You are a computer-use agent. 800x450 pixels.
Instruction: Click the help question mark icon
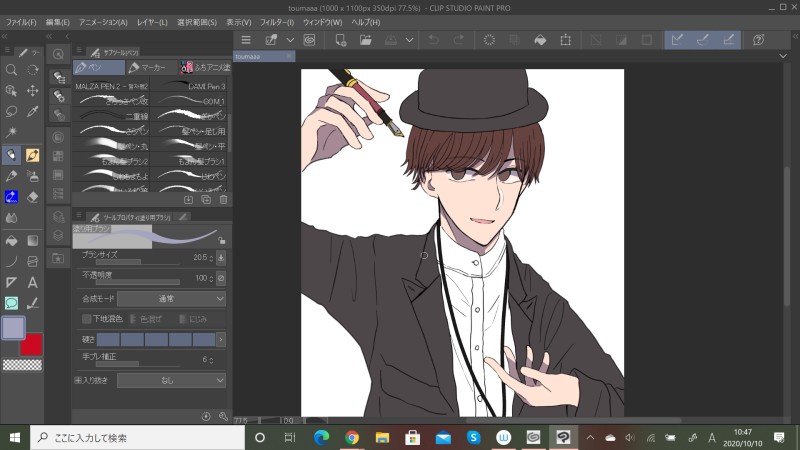[759, 40]
